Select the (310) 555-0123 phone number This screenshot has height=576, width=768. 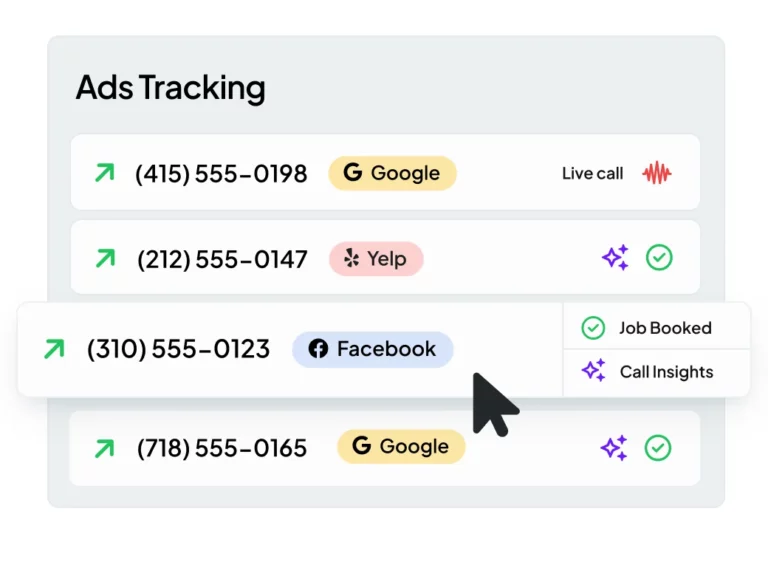coord(178,349)
